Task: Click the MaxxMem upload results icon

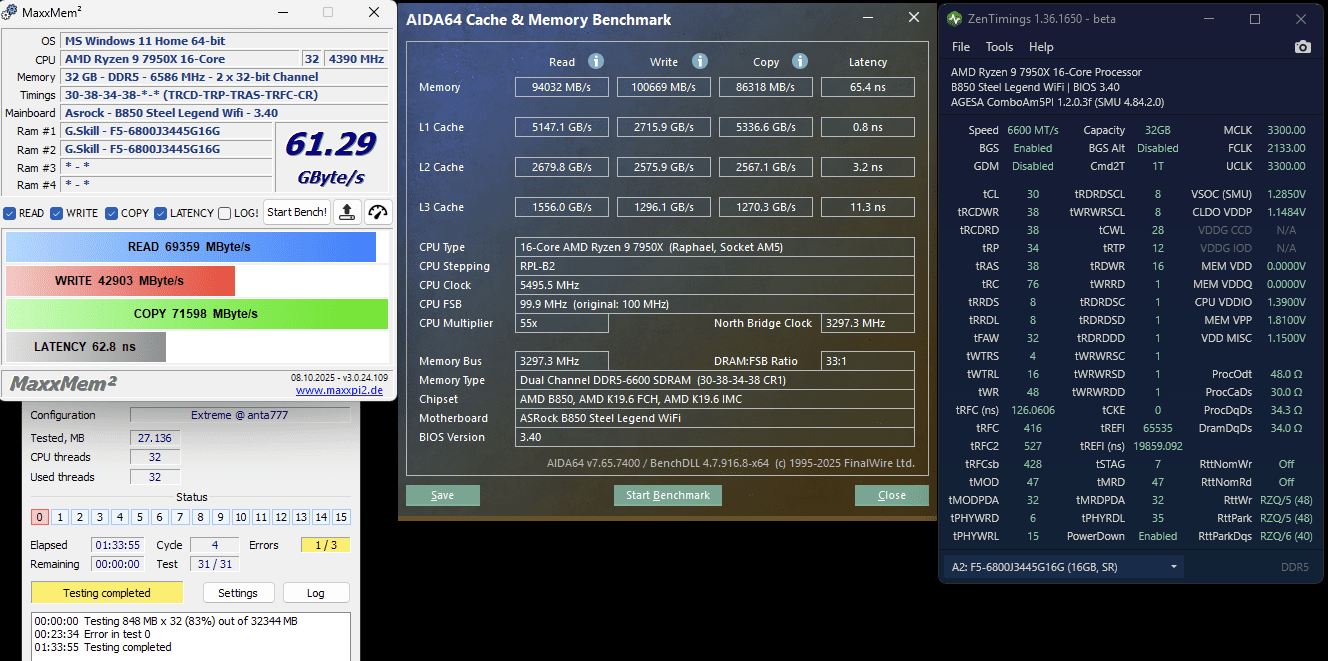Action: point(346,212)
